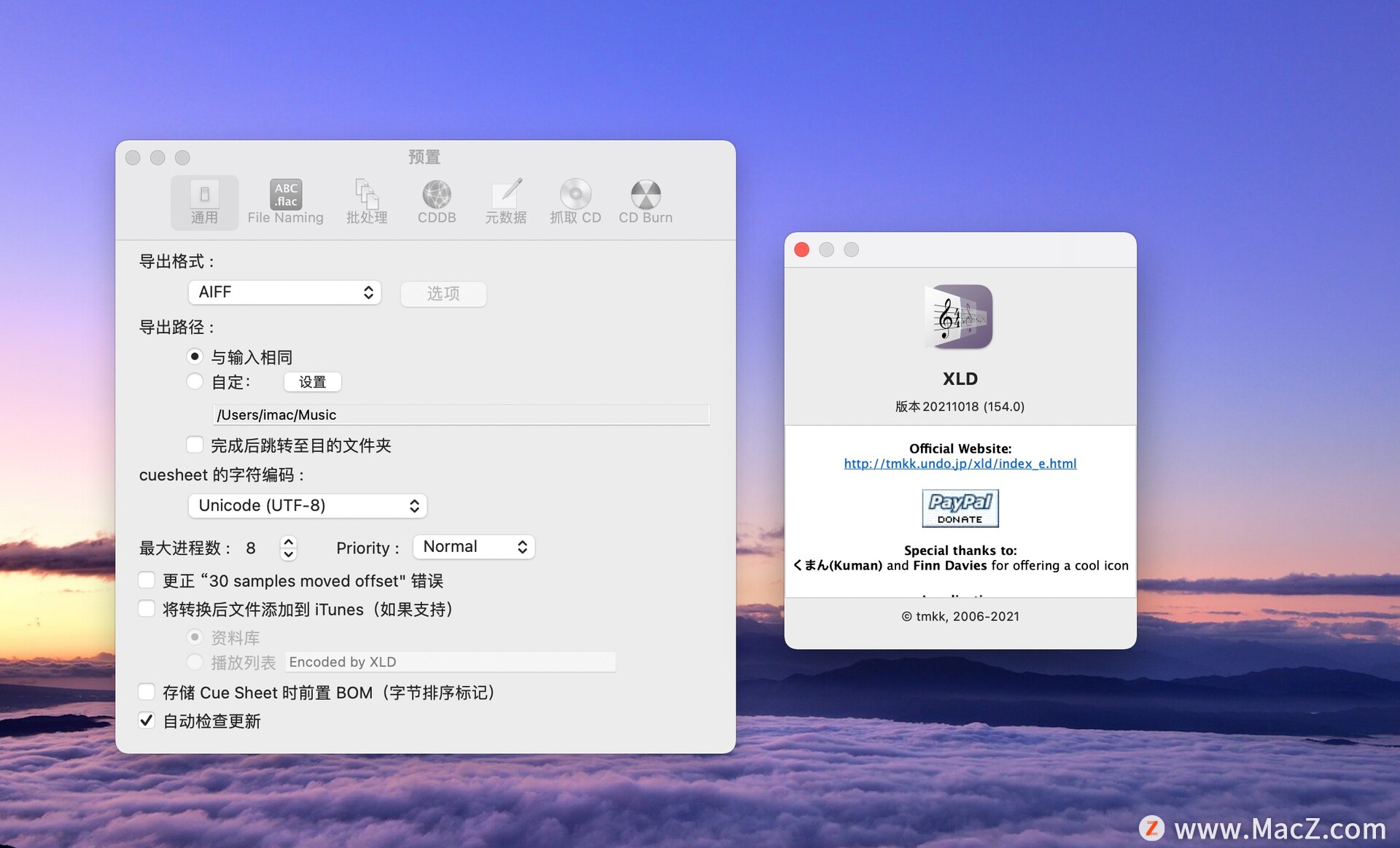Open the 批处理 batch preferences tab
The height and width of the screenshot is (848, 1400).
pos(367,202)
